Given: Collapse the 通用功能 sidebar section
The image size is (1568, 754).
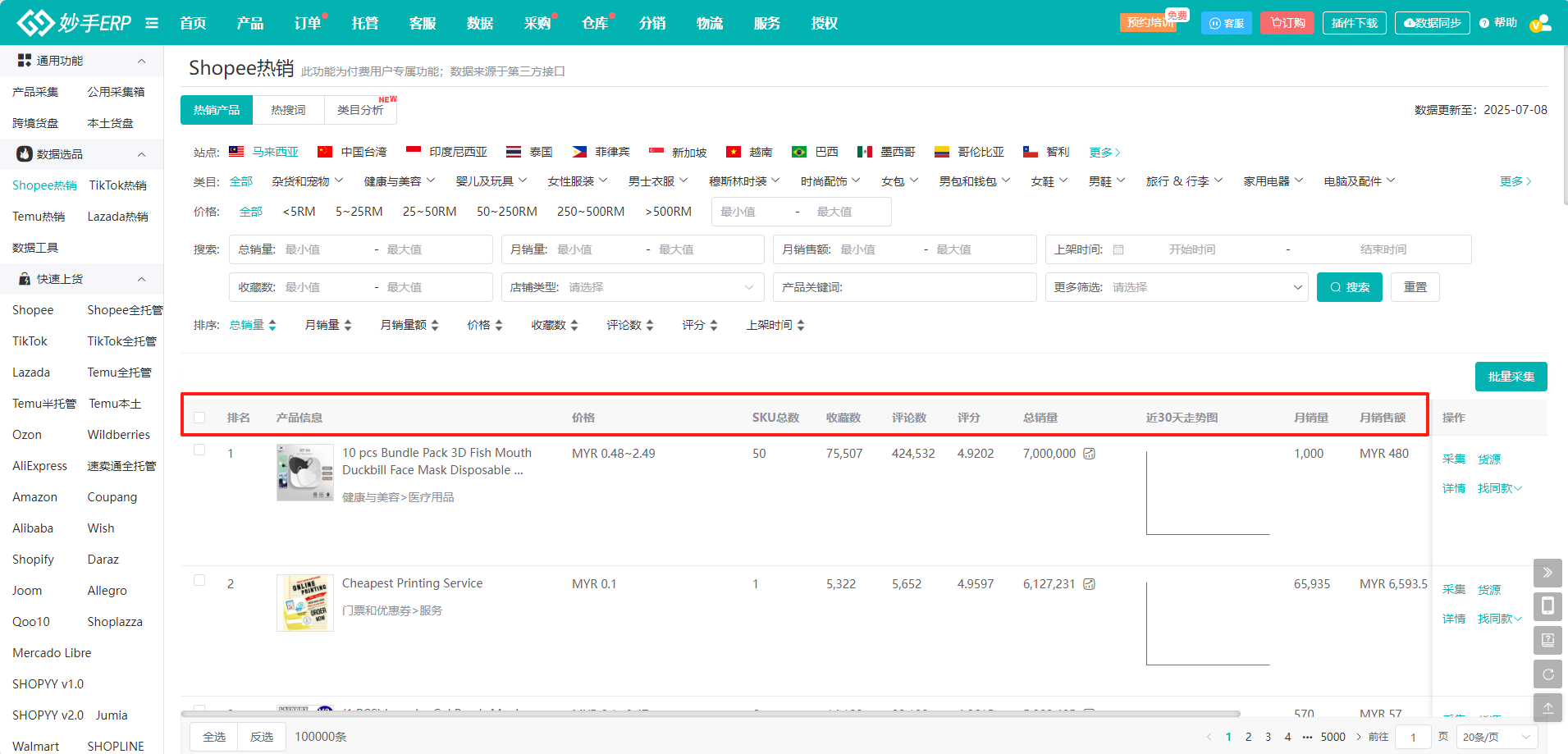Looking at the screenshot, I should tap(141, 61).
